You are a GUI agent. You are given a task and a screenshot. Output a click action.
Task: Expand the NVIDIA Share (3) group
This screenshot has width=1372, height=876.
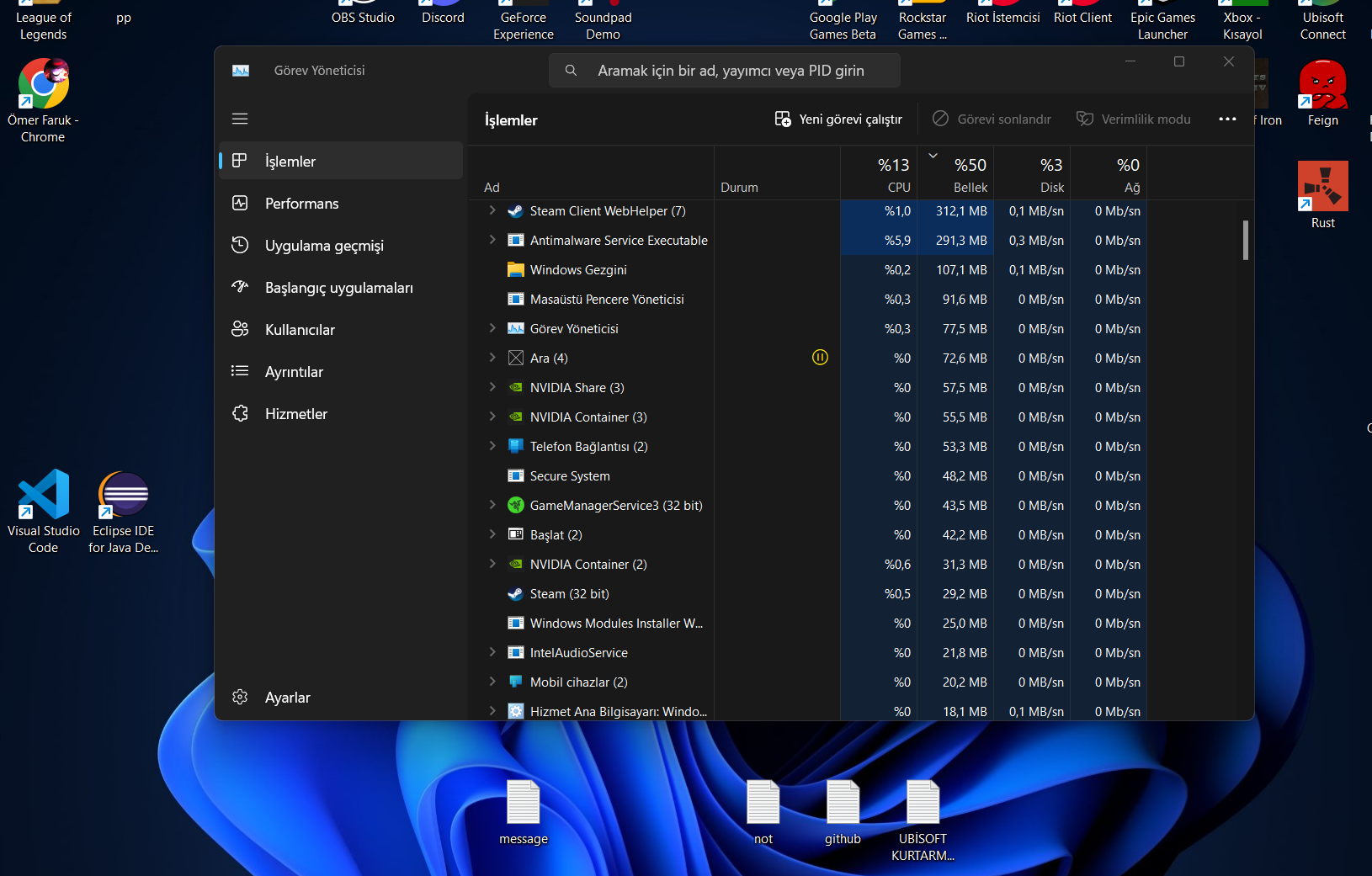[492, 387]
